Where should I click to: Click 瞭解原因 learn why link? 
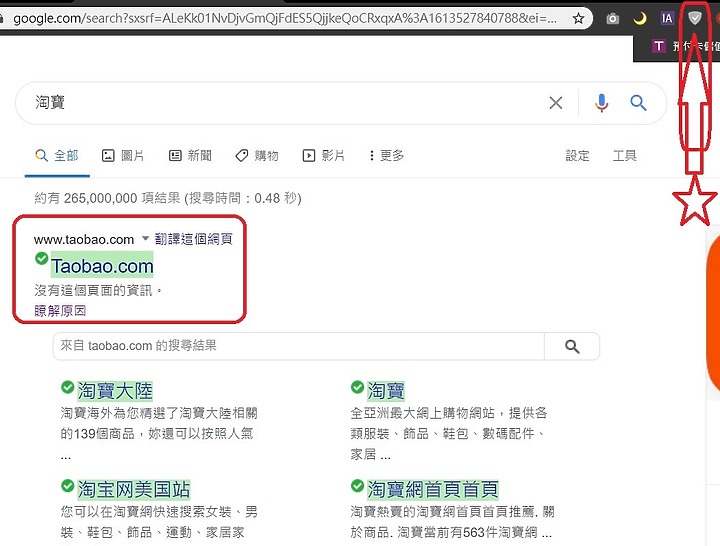[60, 311]
